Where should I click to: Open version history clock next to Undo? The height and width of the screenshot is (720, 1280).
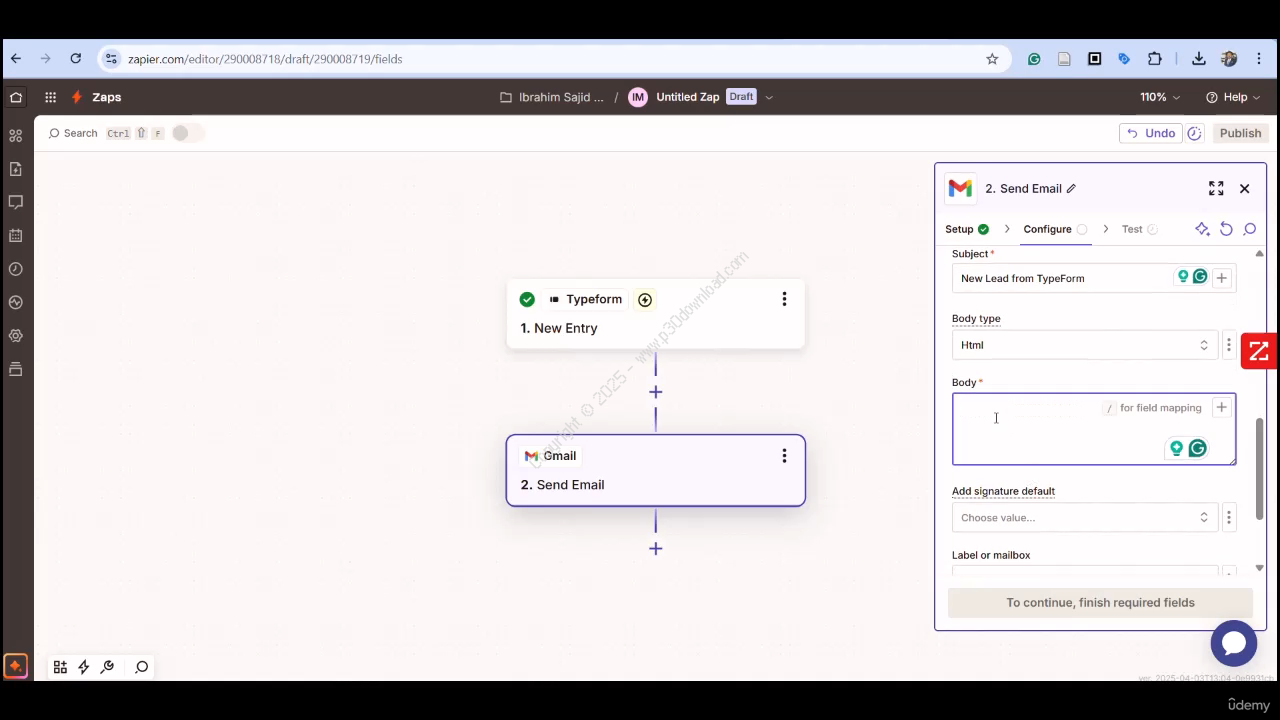tap(1194, 133)
